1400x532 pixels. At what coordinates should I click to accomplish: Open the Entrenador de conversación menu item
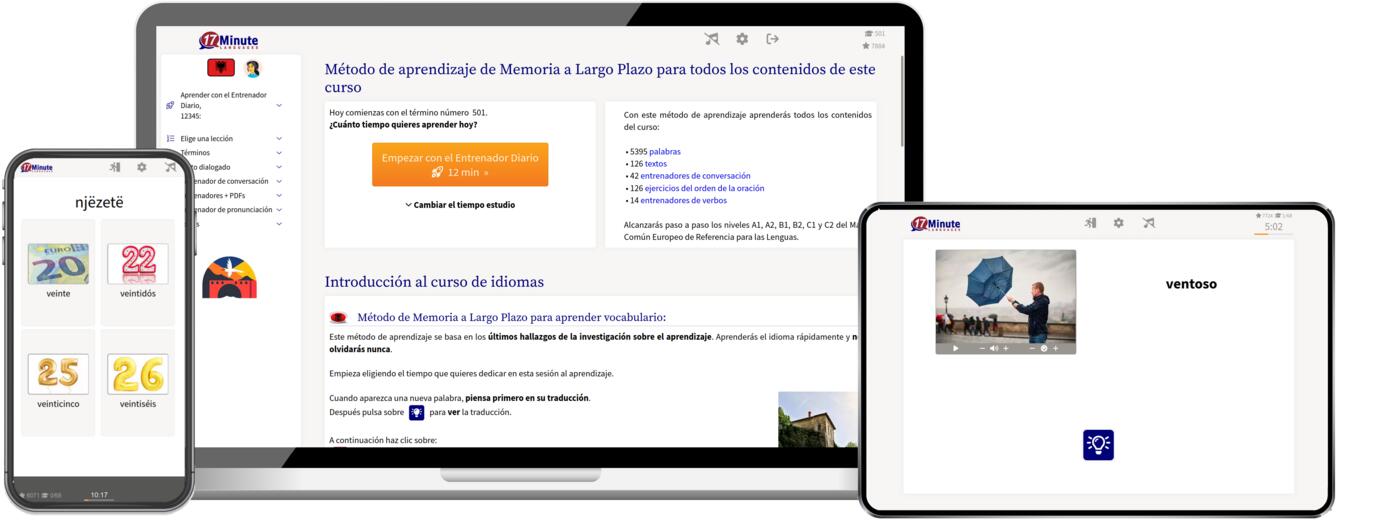[233, 181]
